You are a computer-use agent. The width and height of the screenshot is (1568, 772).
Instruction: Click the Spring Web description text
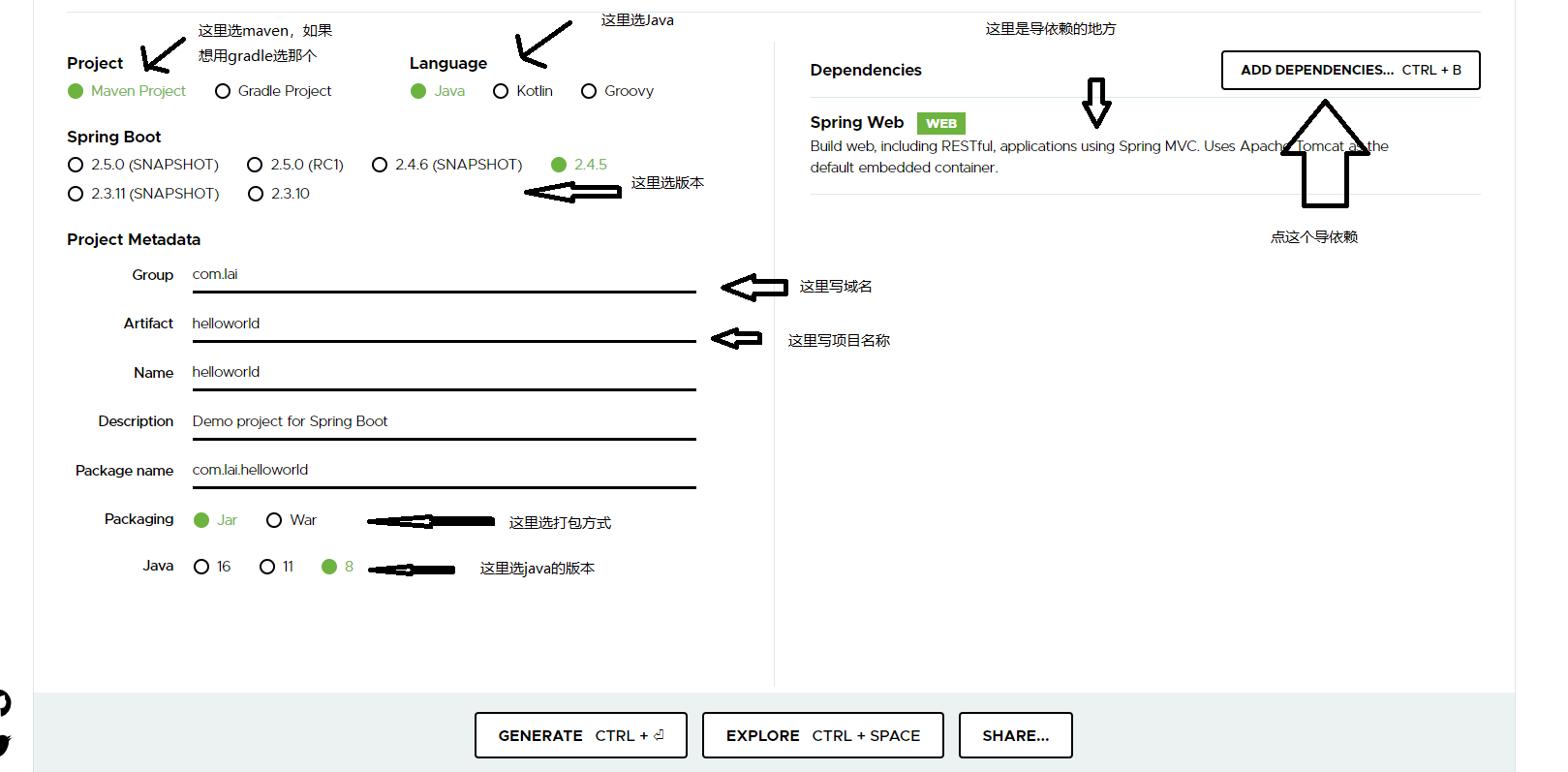(x=1099, y=157)
